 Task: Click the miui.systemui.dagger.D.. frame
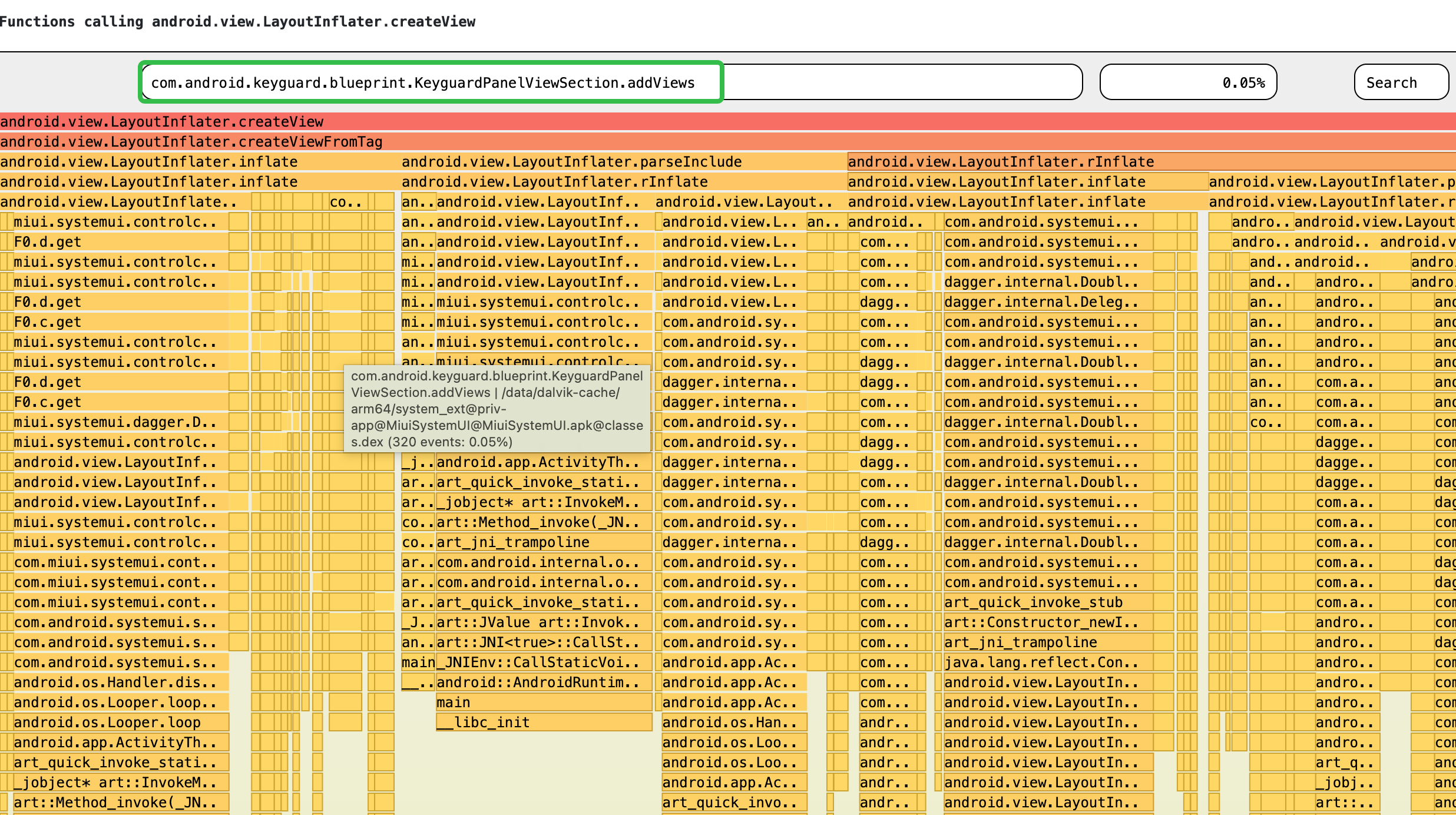tap(120, 422)
